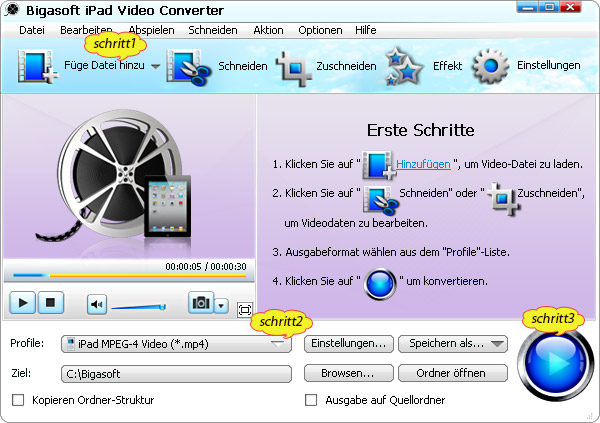The width and height of the screenshot is (600, 423).
Task: Click the Schneiden icon in Erste Schritte
Action: tap(380, 199)
